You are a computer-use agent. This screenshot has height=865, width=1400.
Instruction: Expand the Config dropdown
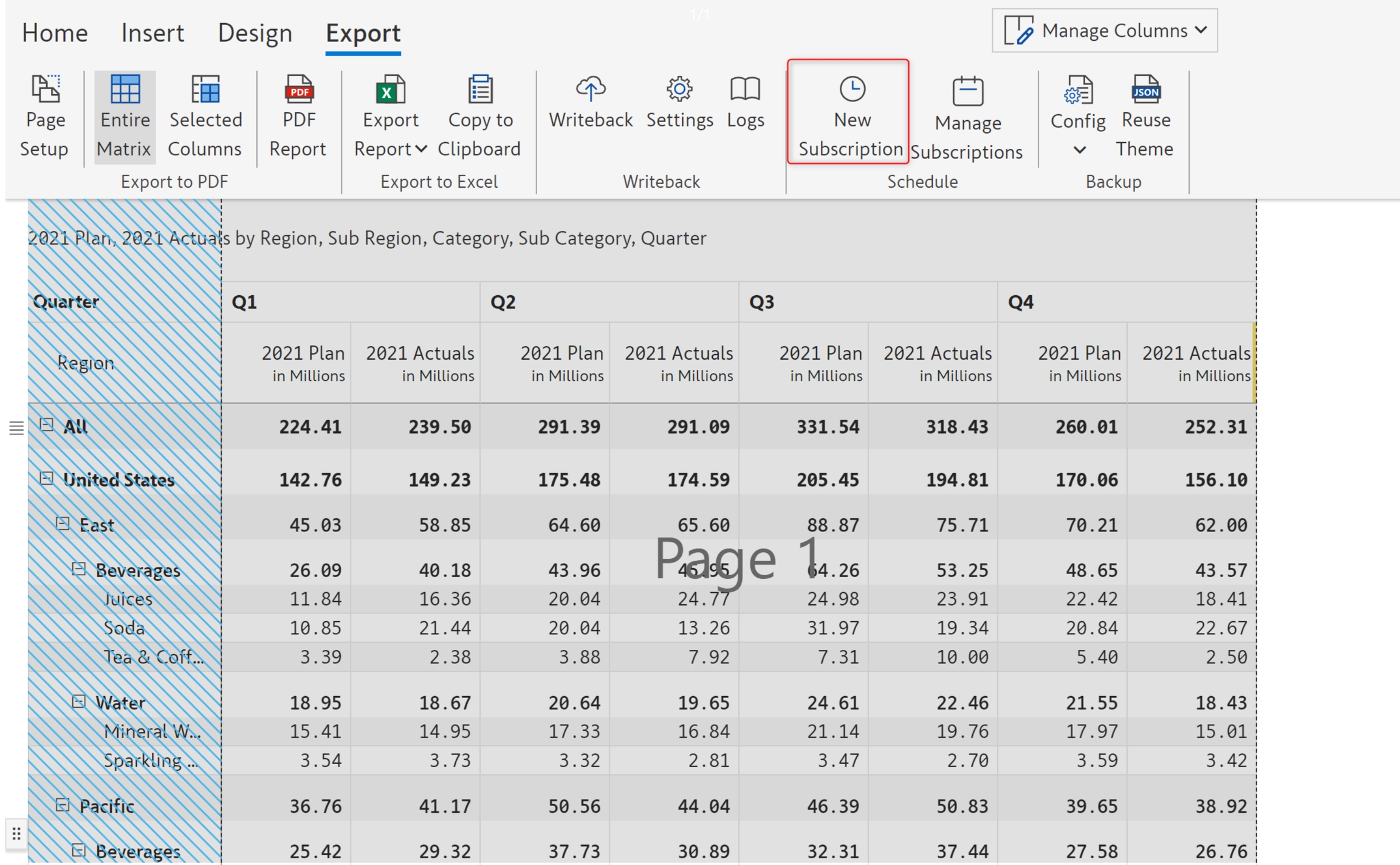tap(1079, 149)
